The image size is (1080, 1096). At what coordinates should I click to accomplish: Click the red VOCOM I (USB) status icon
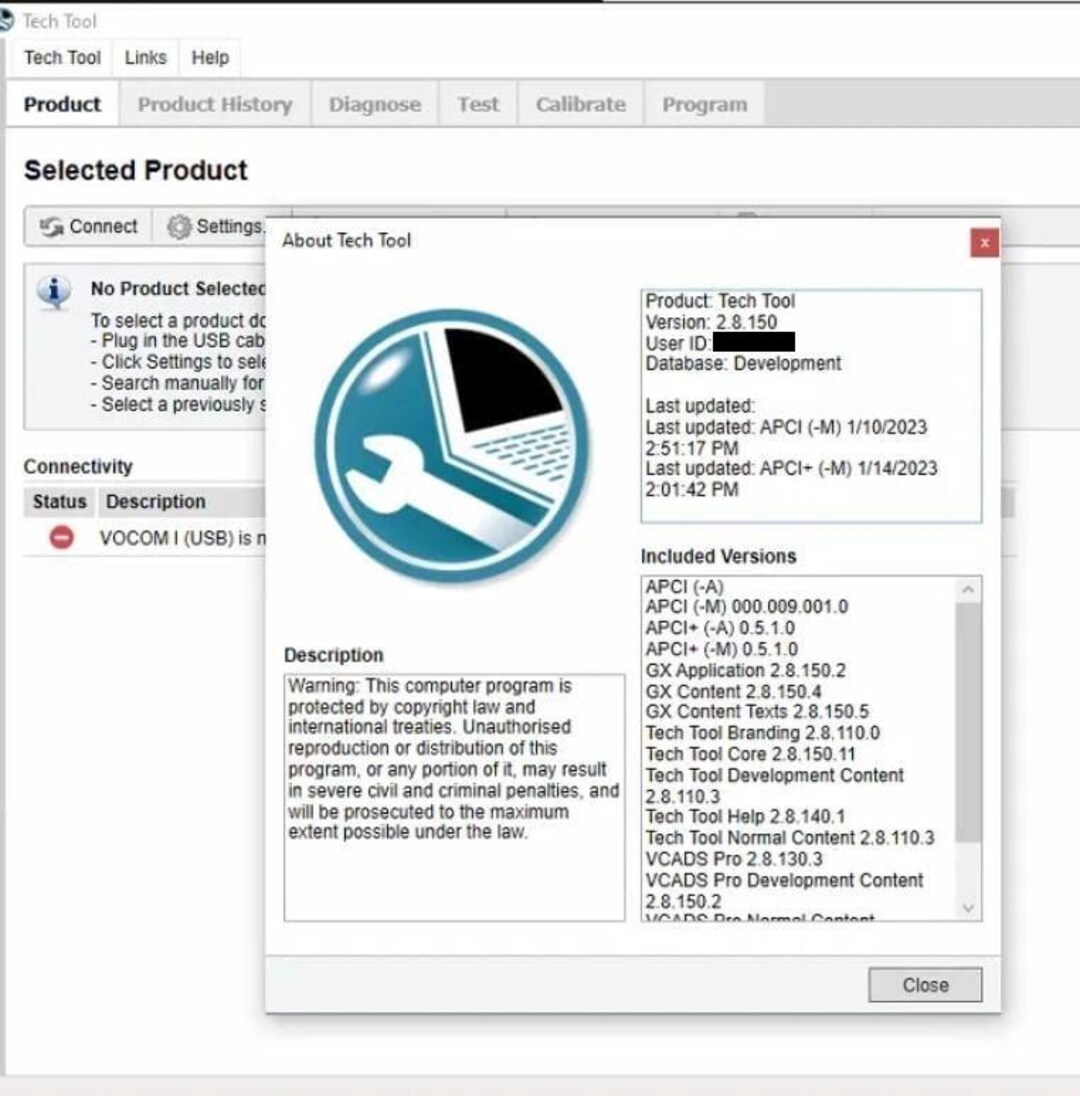coord(60,537)
